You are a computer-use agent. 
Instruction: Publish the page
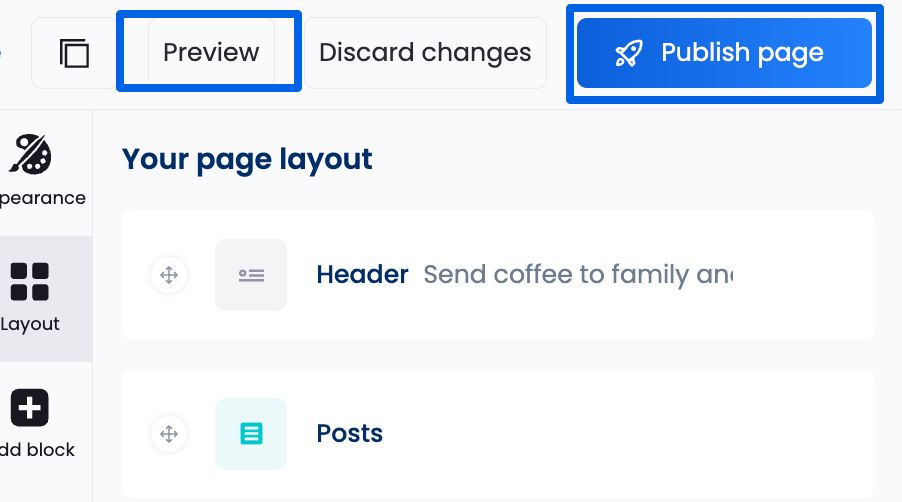pyautogui.click(x=724, y=53)
